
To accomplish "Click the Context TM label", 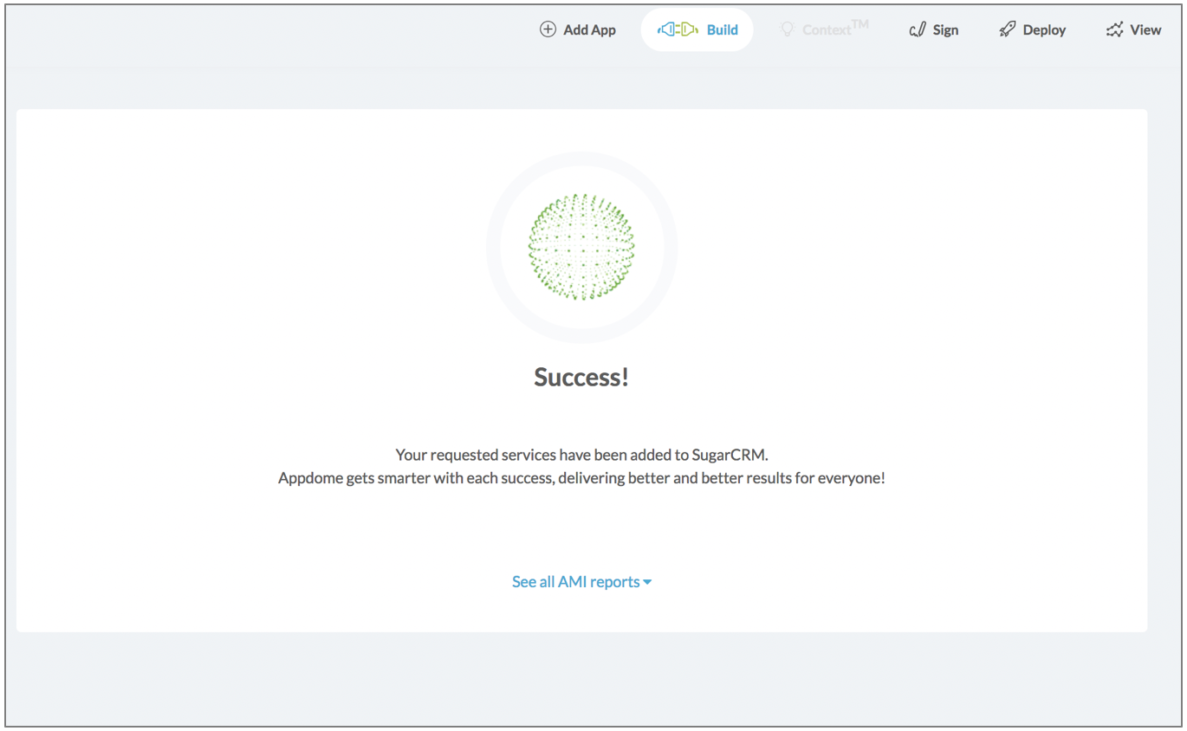I will [x=832, y=28].
